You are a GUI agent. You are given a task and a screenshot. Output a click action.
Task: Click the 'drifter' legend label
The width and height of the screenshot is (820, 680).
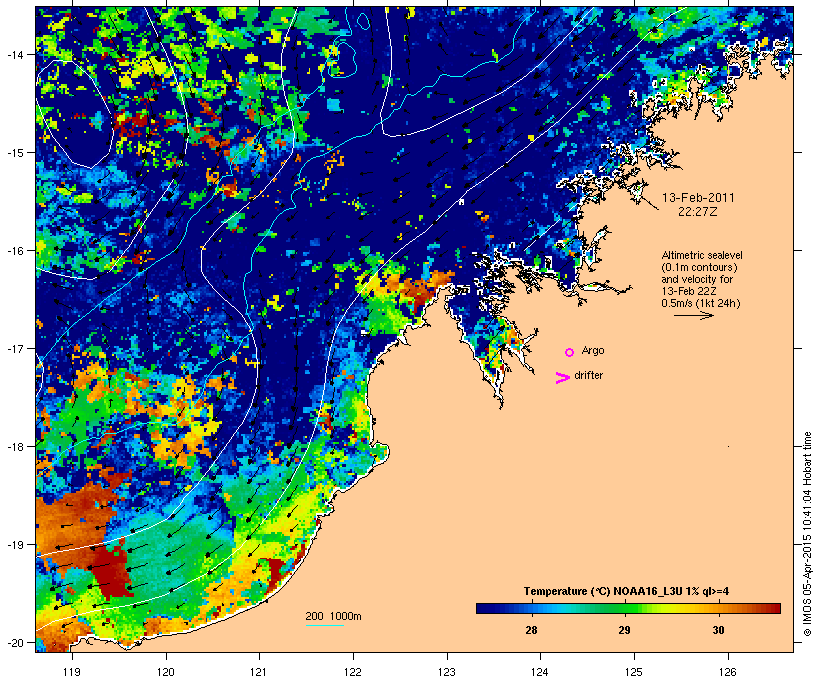point(588,375)
